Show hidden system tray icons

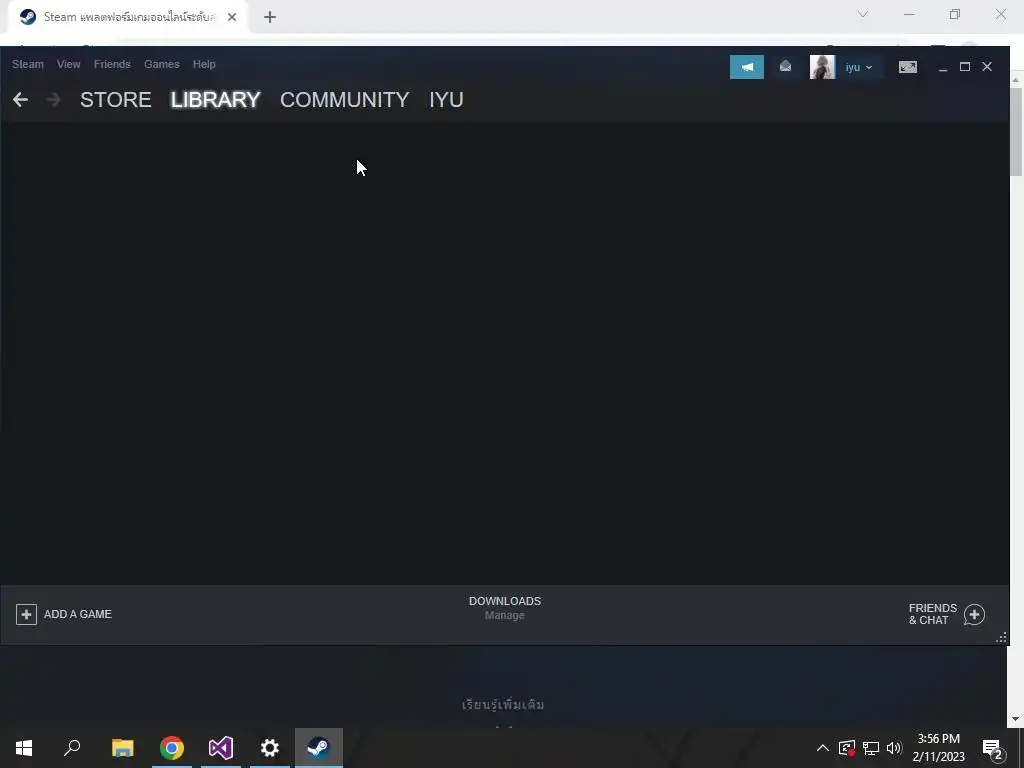point(823,748)
